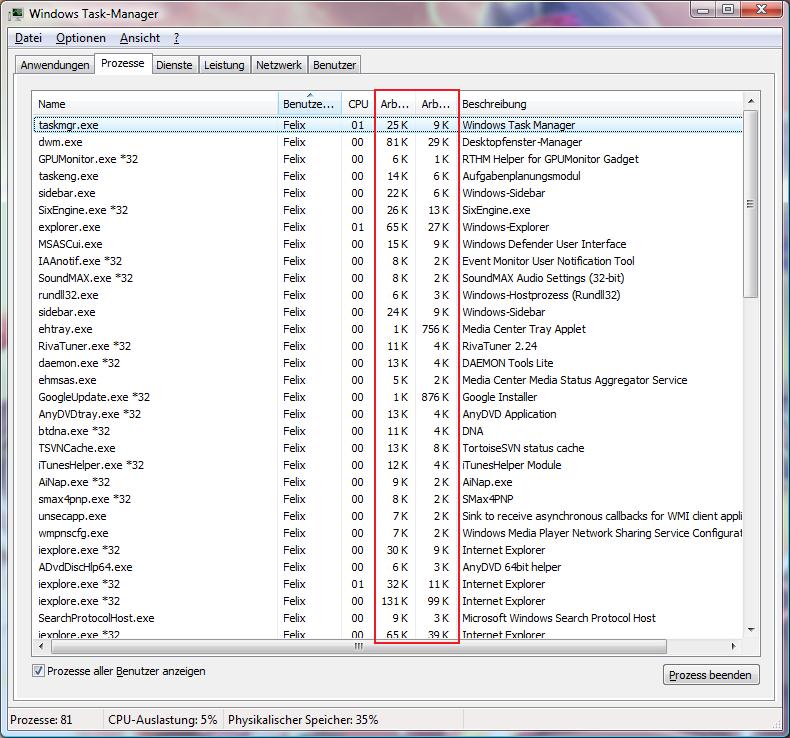Viewport: 790px width, 738px height.
Task: Sort by the Beschreibung column header
Action: [601, 104]
